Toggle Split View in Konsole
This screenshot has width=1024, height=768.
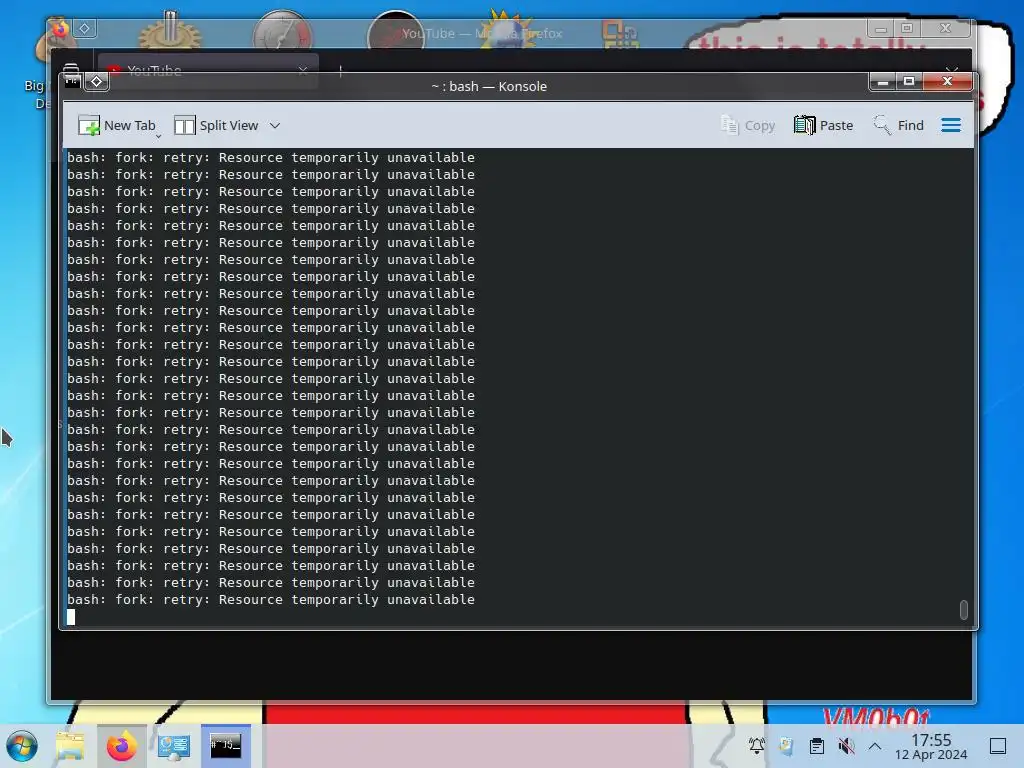(216, 125)
